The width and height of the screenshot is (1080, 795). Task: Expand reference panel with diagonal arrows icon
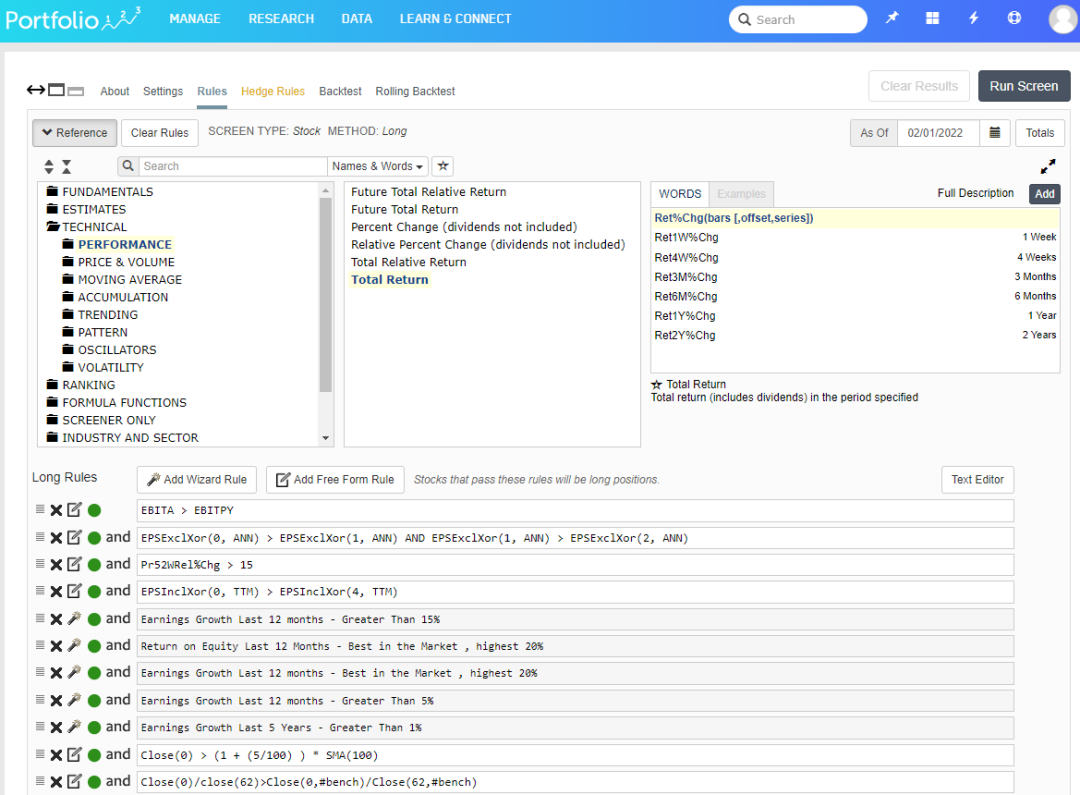[x=1048, y=167]
